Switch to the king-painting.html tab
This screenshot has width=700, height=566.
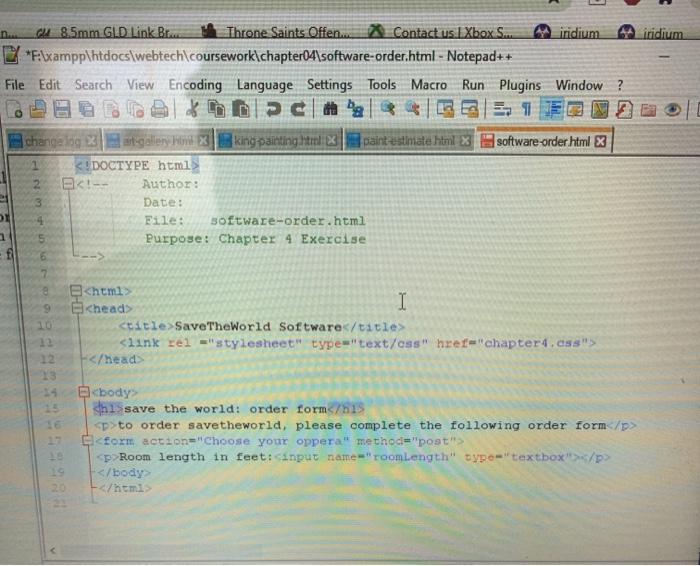(x=277, y=141)
